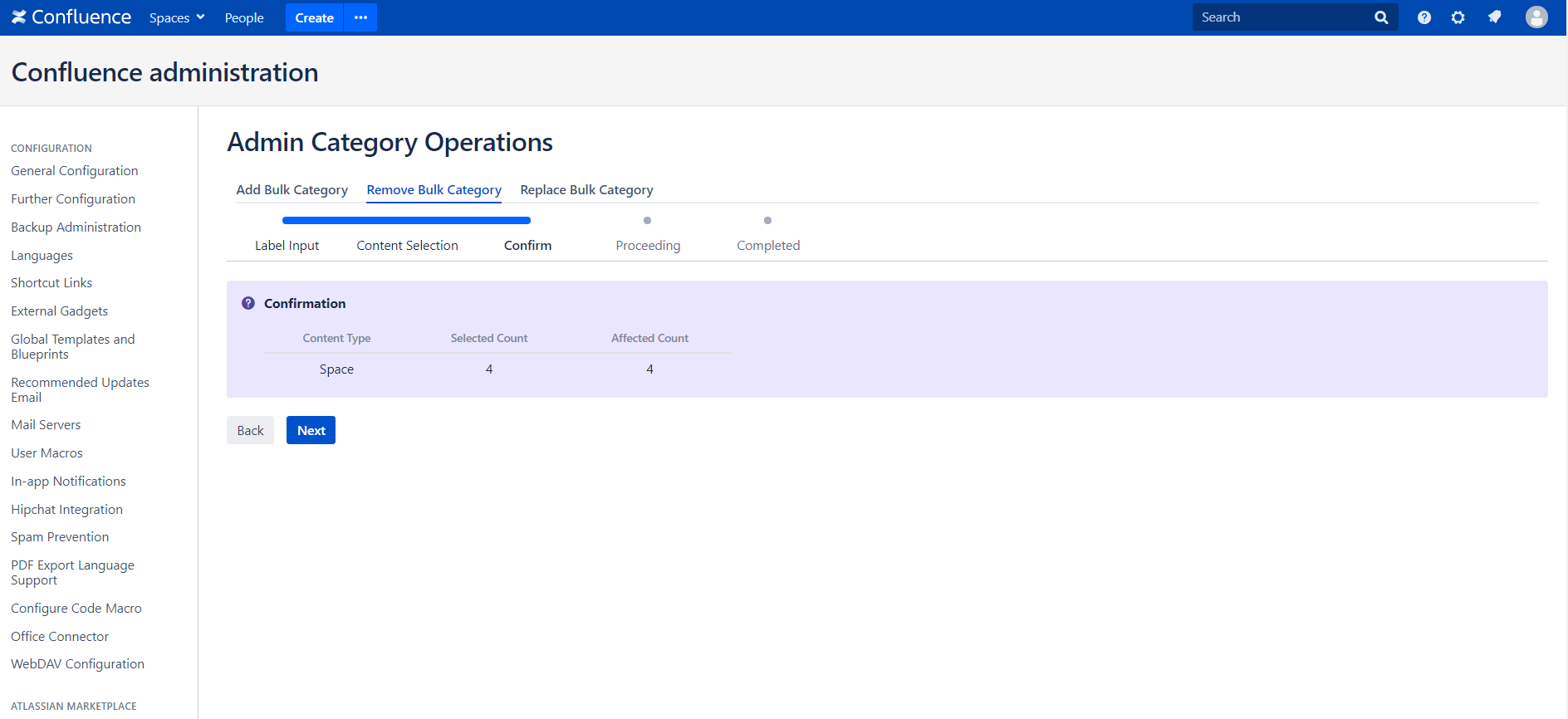The height and width of the screenshot is (719, 1568).
Task: Click the Back button
Action: (x=250, y=430)
